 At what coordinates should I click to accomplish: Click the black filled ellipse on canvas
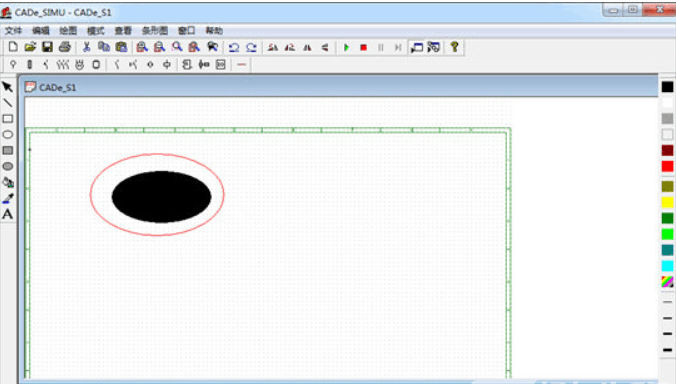coord(161,197)
